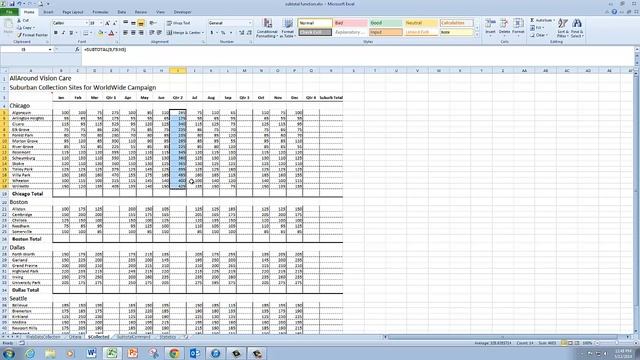Open Conditional Formatting
This screenshot has height=360, width=640.
pyautogui.click(x=267, y=28)
